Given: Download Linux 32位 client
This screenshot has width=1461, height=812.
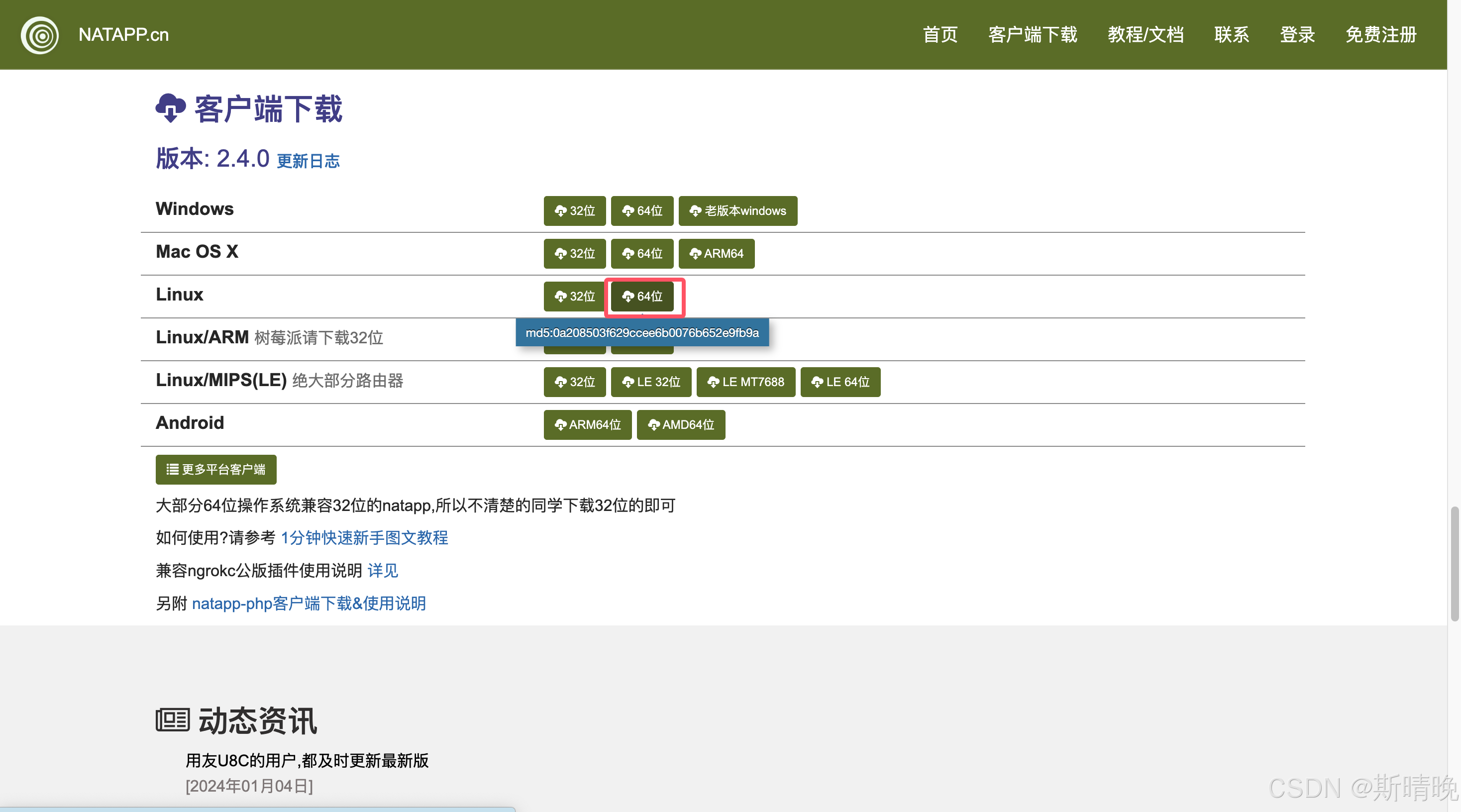Looking at the screenshot, I should pos(575,297).
